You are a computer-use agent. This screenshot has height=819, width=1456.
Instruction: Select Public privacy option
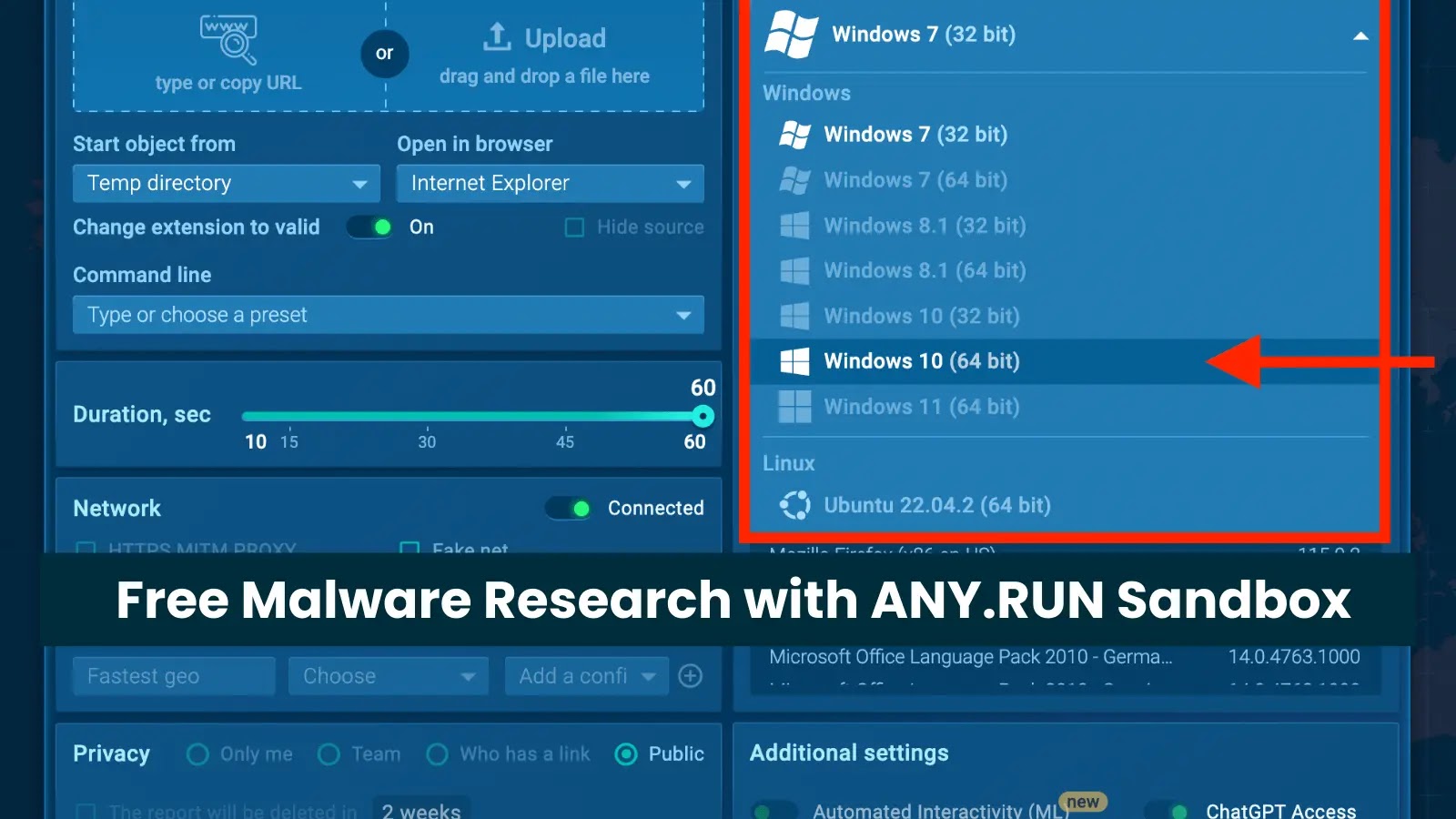(x=626, y=754)
